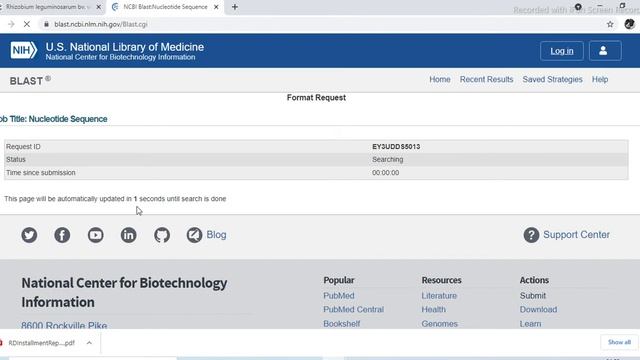640x360 pixels.
Task: Open NCBI GitHub icon
Action: tap(162, 235)
